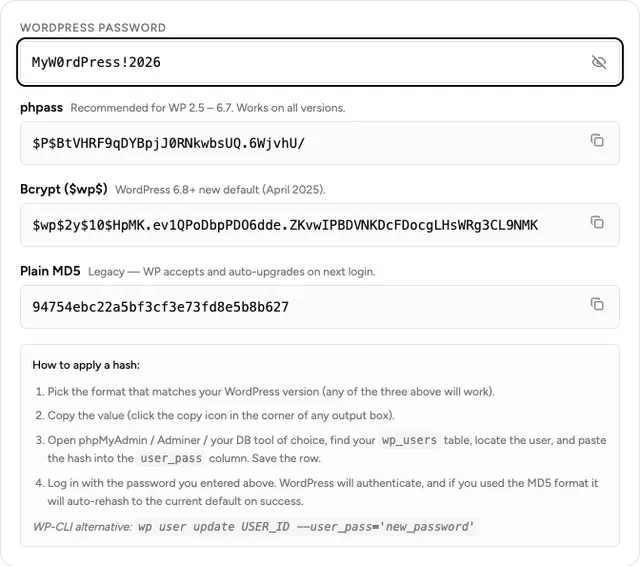The image size is (640, 567).
Task: Click the 'How to apply a hash:' heading
Action: click(86, 365)
